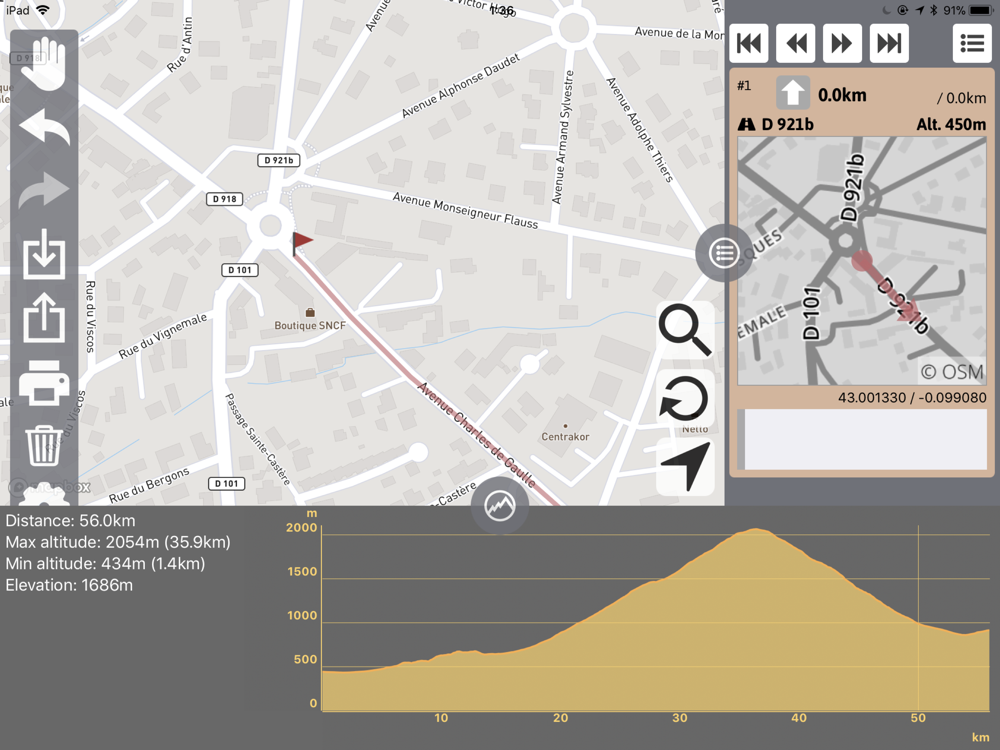Tap the Wi-Fi icon in status bar
The width and height of the screenshot is (1000, 750).
pyautogui.click(x=43, y=10)
